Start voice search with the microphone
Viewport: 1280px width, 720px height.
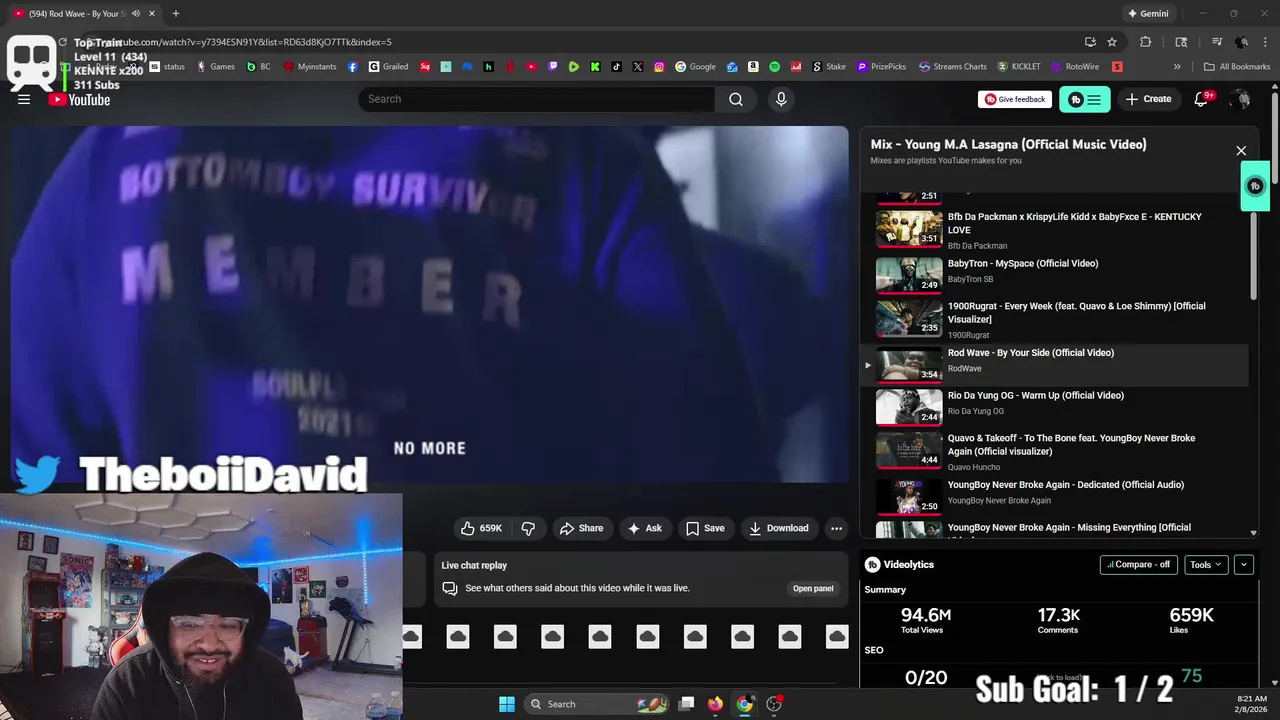click(x=781, y=99)
